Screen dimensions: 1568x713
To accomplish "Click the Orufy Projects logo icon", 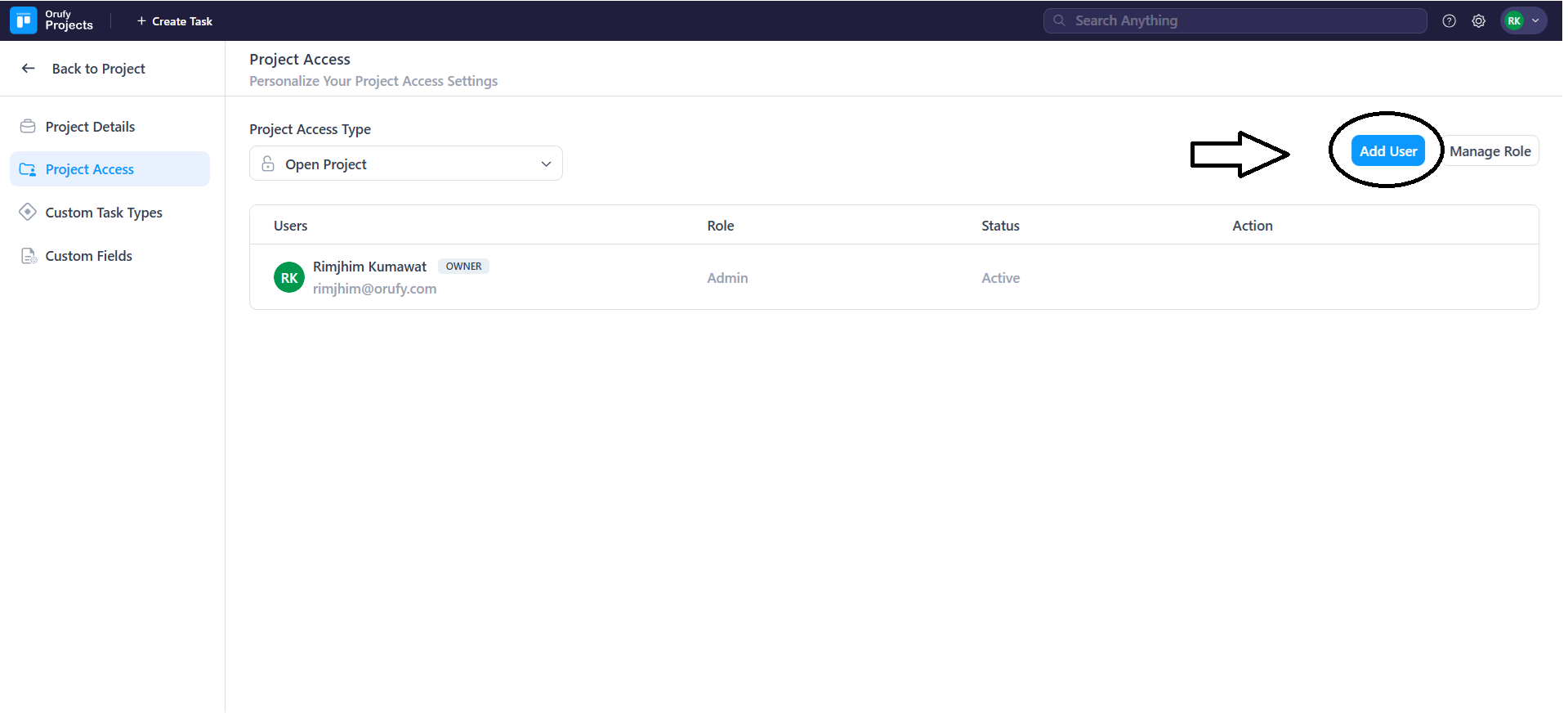I will [x=24, y=20].
